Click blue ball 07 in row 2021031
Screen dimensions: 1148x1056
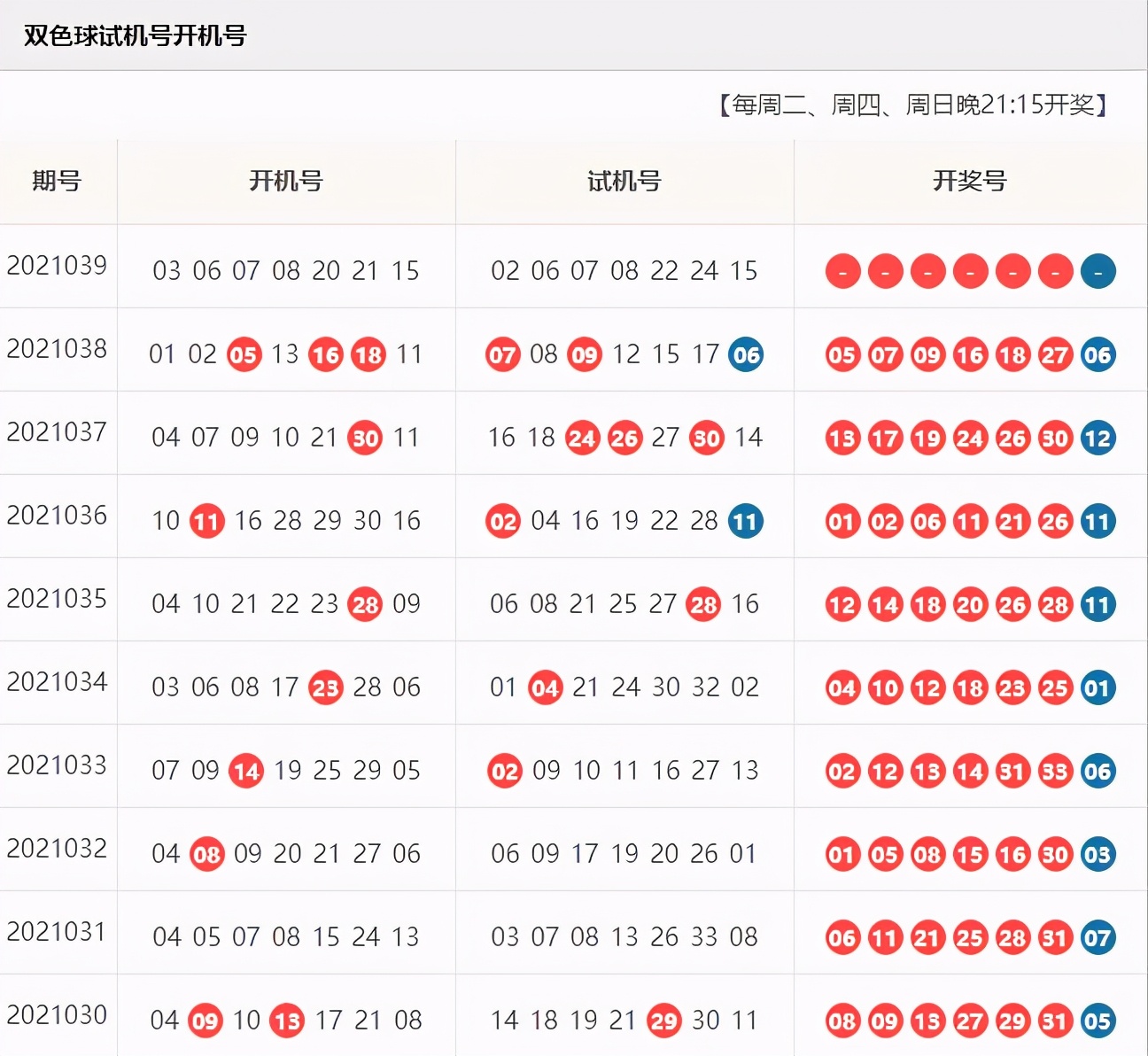[x=1098, y=938]
